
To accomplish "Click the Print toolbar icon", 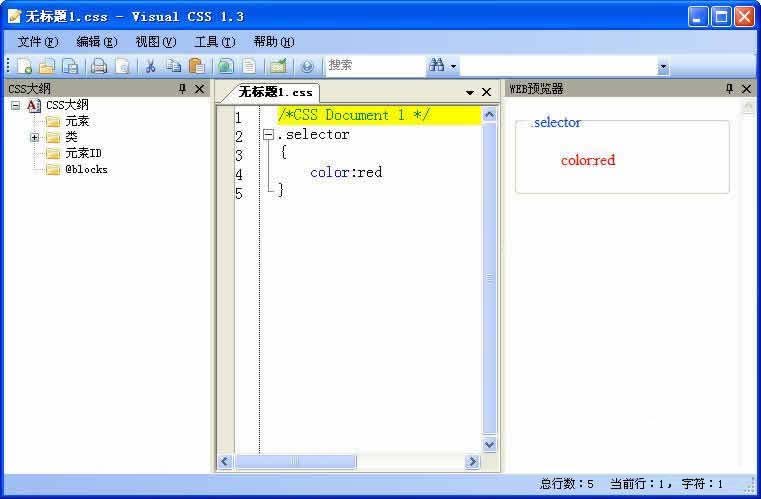I will coord(99,66).
